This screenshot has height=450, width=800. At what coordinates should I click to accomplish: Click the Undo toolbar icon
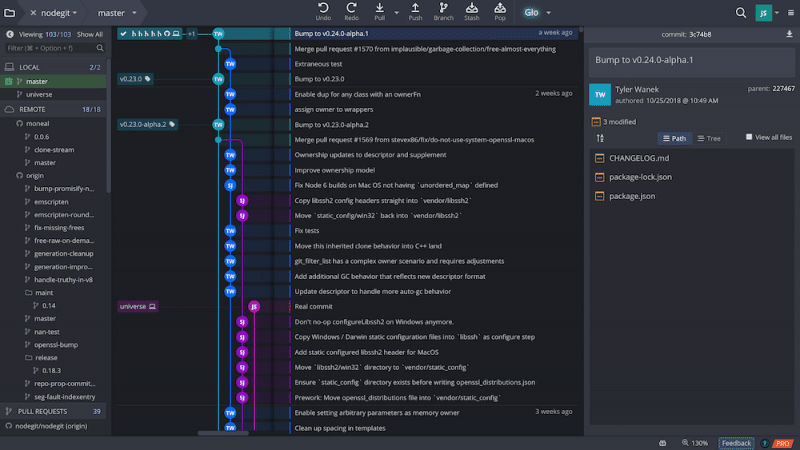323,12
